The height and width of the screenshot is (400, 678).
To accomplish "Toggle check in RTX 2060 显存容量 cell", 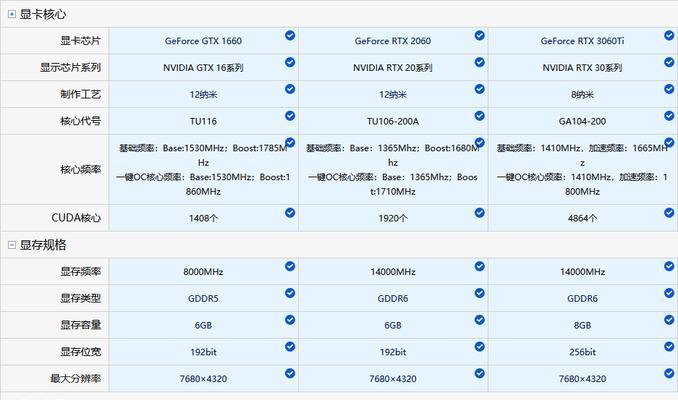I will tap(480, 320).
